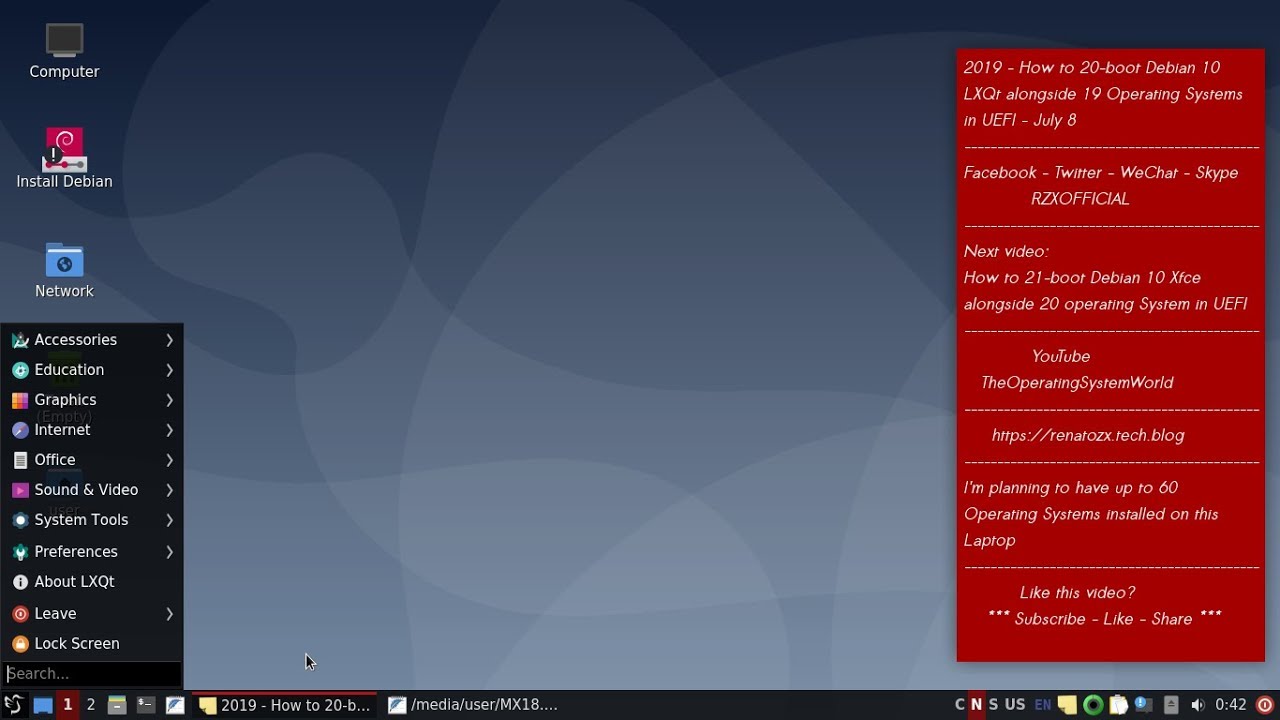Expand the Internet submenu arrow
1280x720 pixels.
(170, 430)
